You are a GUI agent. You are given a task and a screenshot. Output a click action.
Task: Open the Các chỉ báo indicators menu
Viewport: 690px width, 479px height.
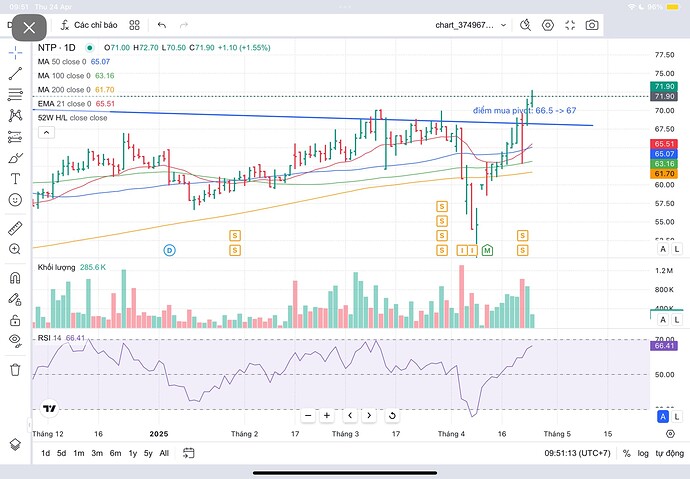coord(89,25)
